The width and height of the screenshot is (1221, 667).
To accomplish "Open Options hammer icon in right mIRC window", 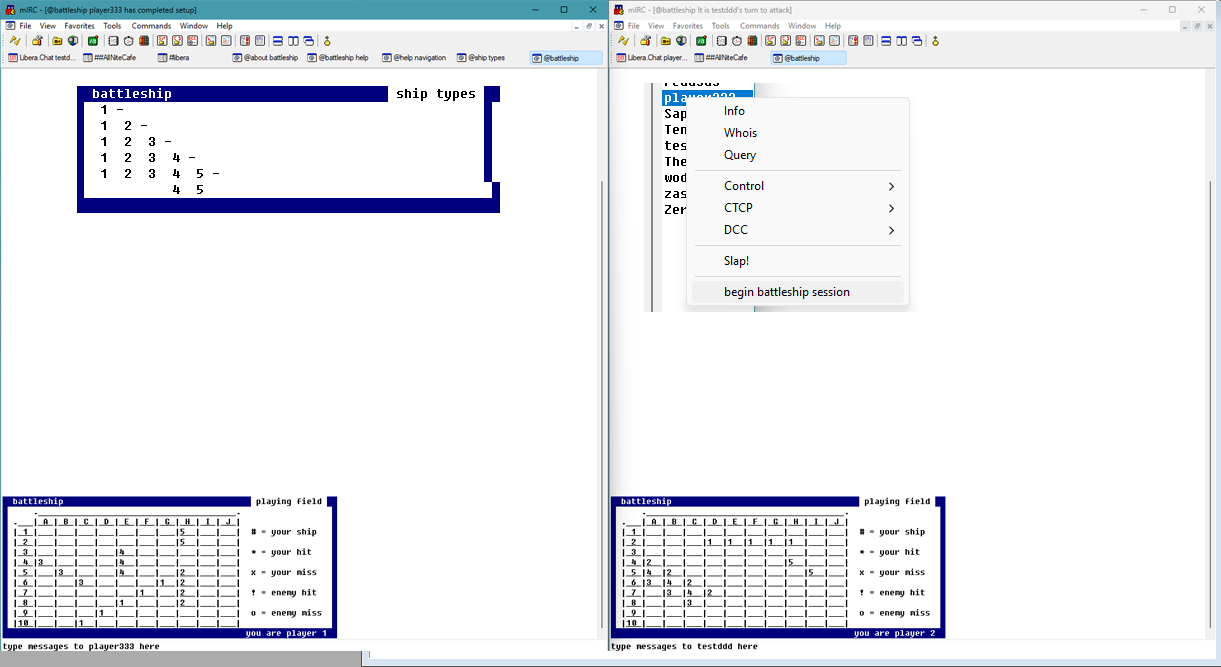I will (647, 41).
